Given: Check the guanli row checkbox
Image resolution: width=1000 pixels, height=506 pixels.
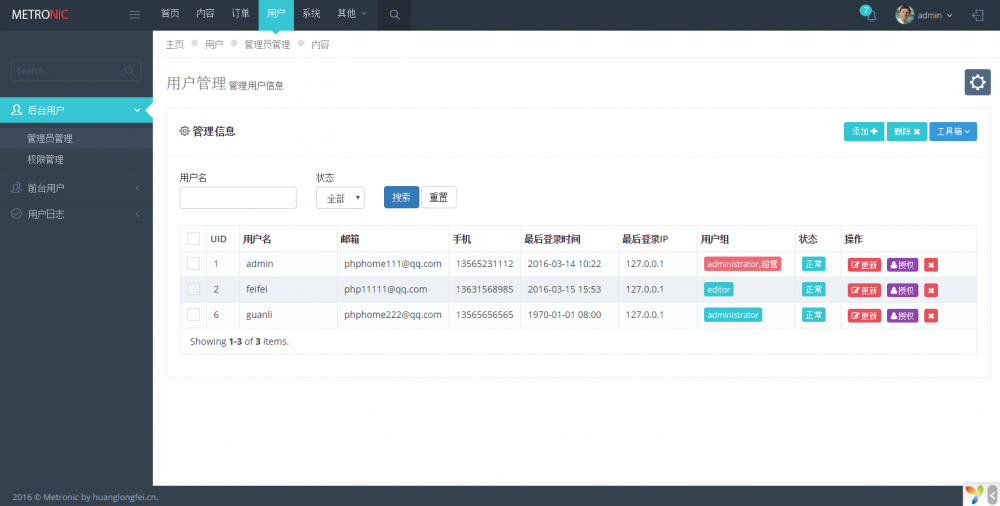Looking at the screenshot, I should (x=193, y=315).
